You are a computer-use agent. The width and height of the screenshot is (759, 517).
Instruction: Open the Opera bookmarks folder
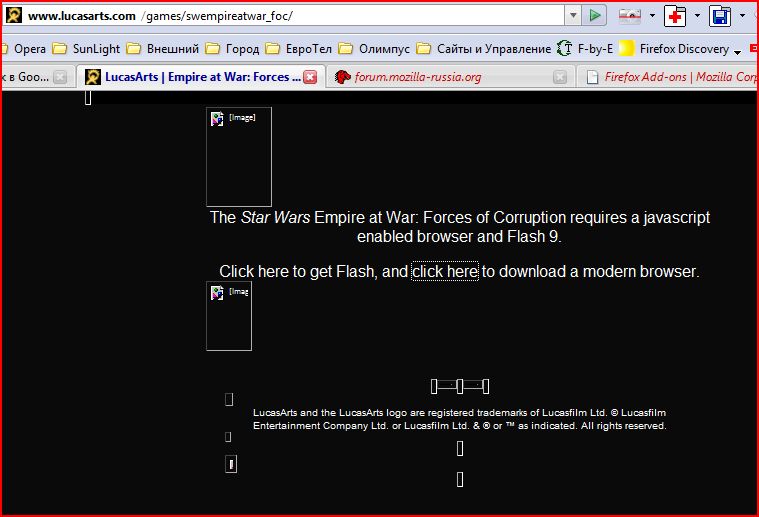coord(24,49)
